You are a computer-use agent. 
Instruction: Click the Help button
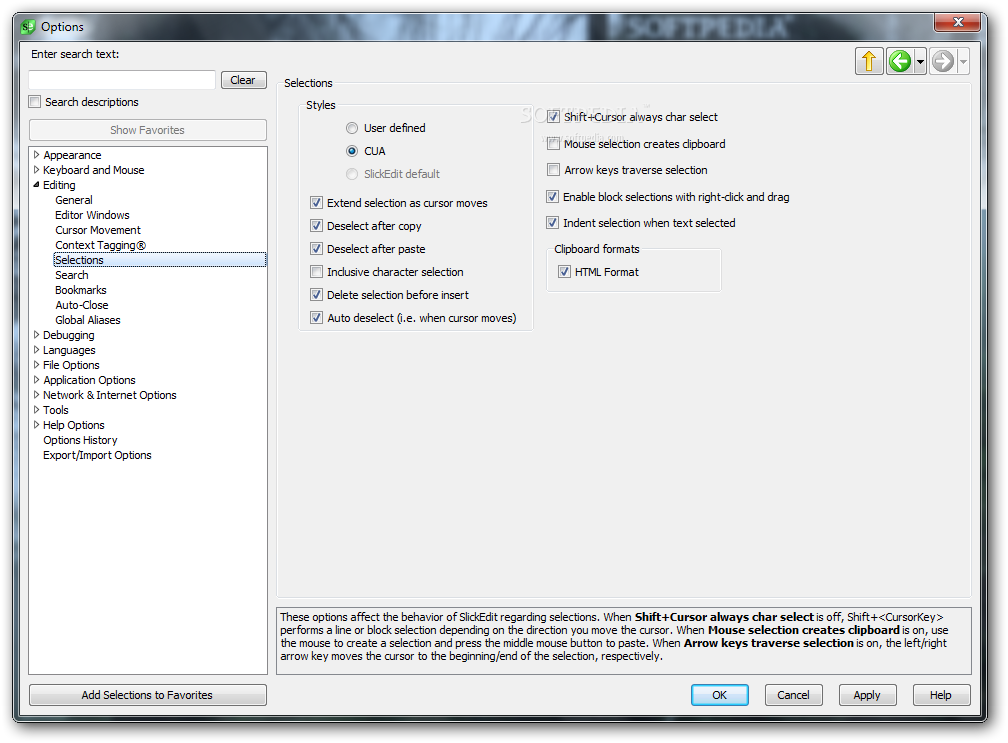941,695
